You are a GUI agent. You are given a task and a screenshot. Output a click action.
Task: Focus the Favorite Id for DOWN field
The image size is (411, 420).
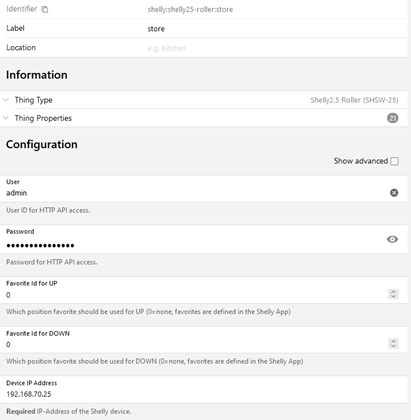[197, 344]
